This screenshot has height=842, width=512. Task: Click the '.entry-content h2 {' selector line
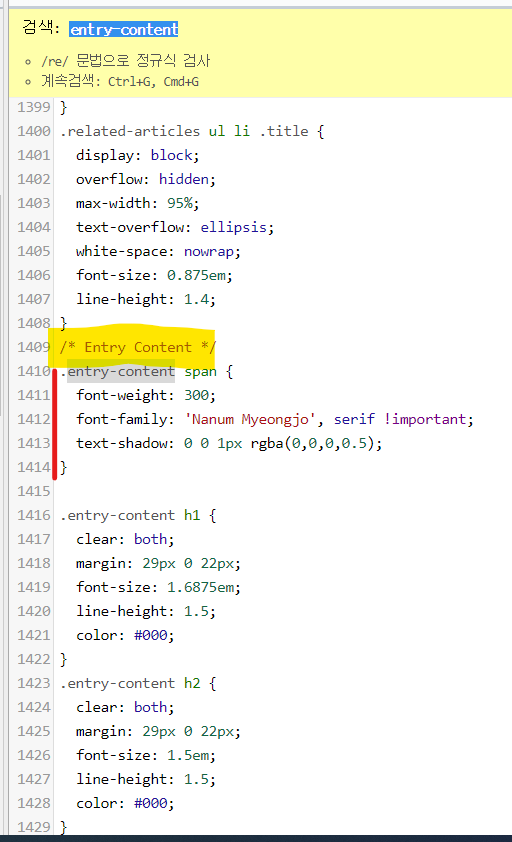(138, 683)
